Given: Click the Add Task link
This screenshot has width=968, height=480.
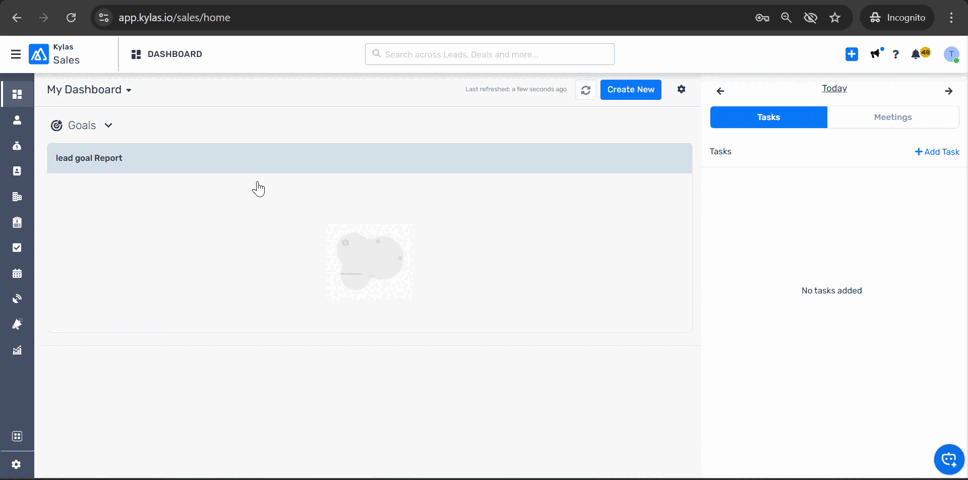Looking at the screenshot, I should pyautogui.click(x=937, y=152).
